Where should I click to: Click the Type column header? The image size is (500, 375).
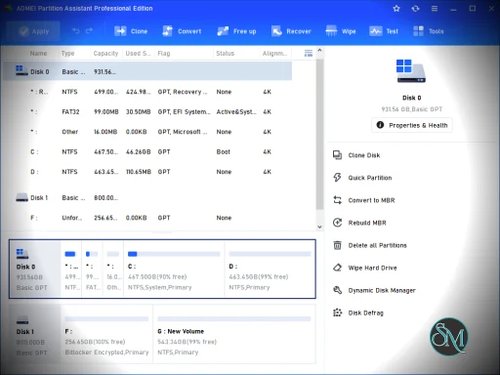[68, 53]
